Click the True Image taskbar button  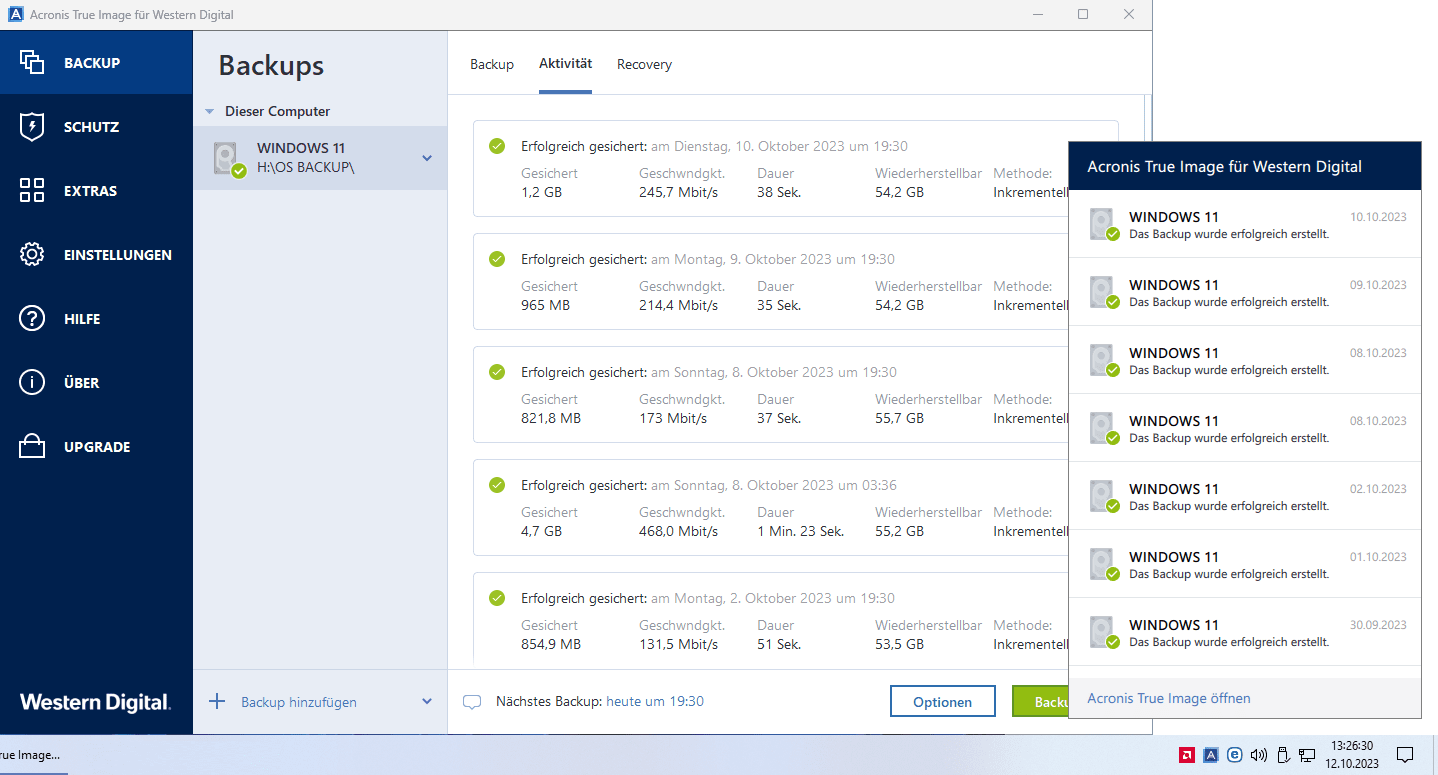33,755
